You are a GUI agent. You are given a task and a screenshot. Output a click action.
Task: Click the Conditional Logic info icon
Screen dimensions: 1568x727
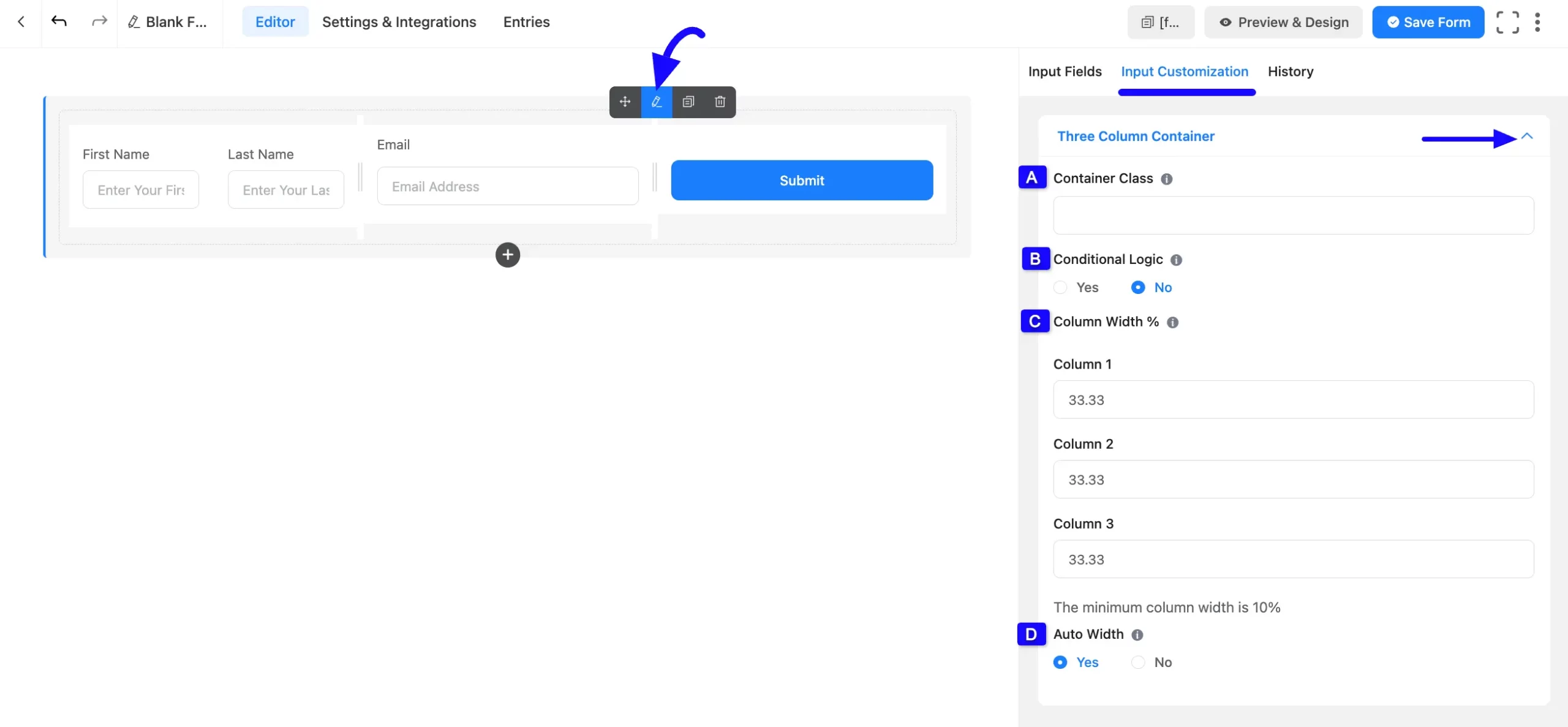click(1176, 260)
